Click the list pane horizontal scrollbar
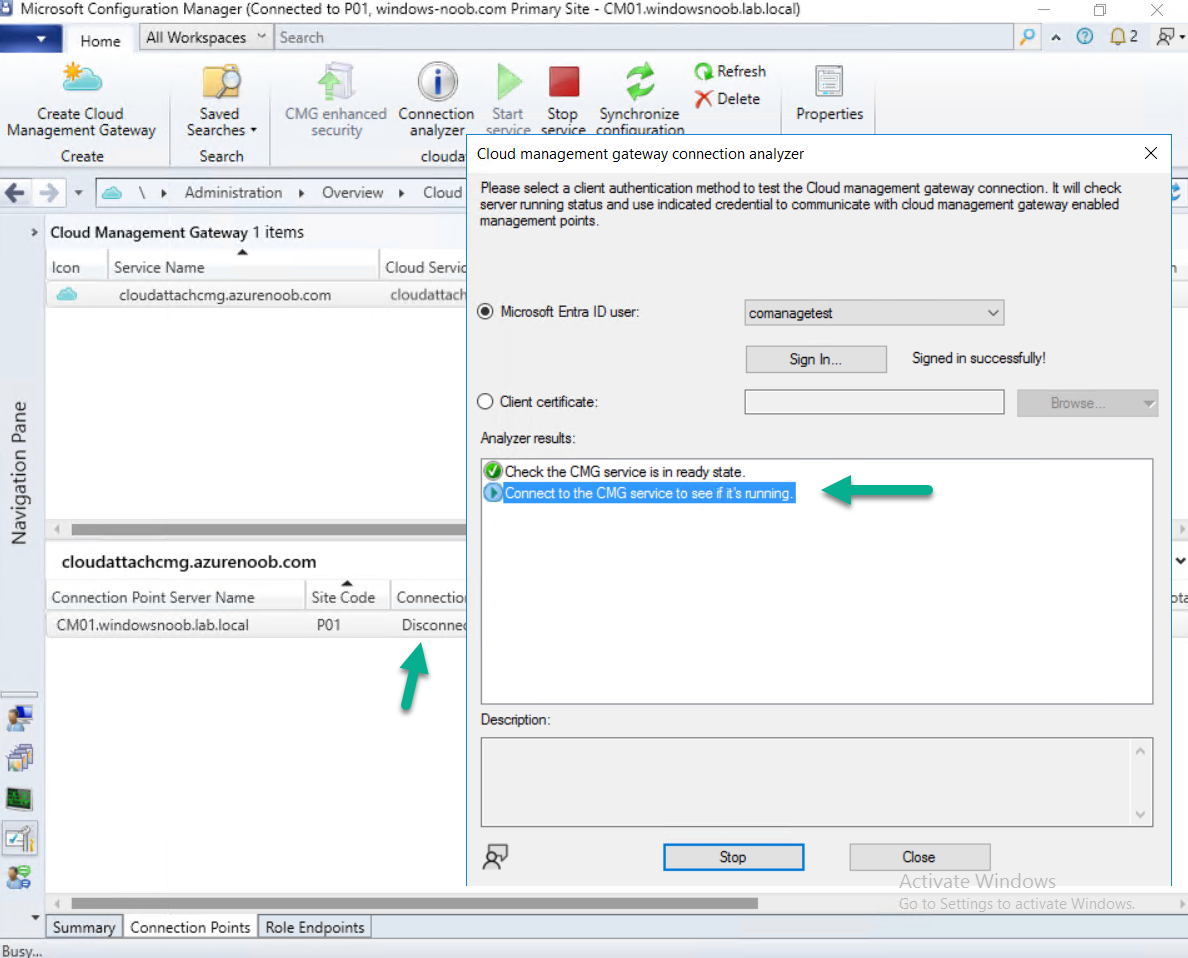The width and height of the screenshot is (1188, 958). (x=269, y=529)
